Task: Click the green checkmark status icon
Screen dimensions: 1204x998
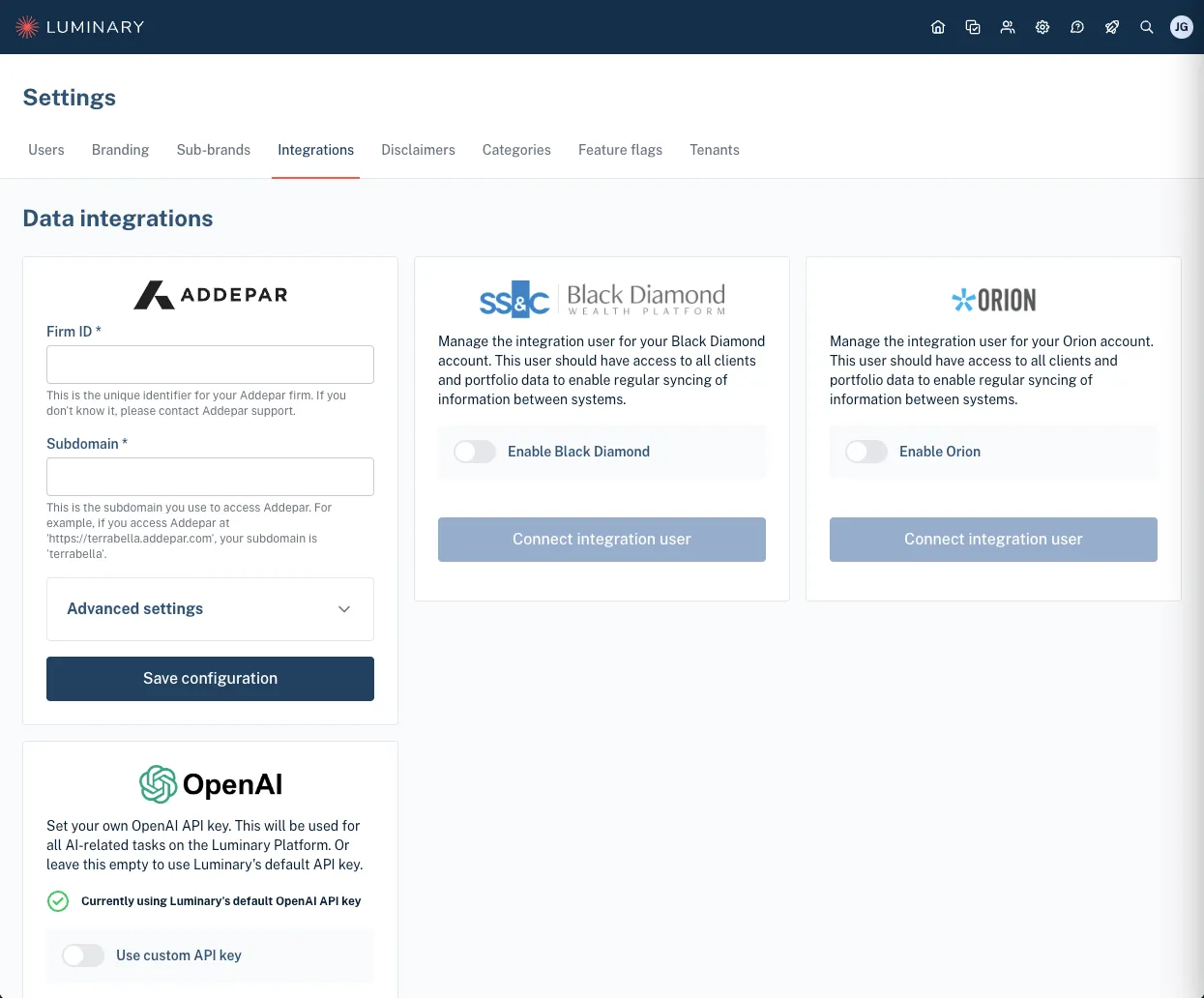Action: [x=58, y=901]
